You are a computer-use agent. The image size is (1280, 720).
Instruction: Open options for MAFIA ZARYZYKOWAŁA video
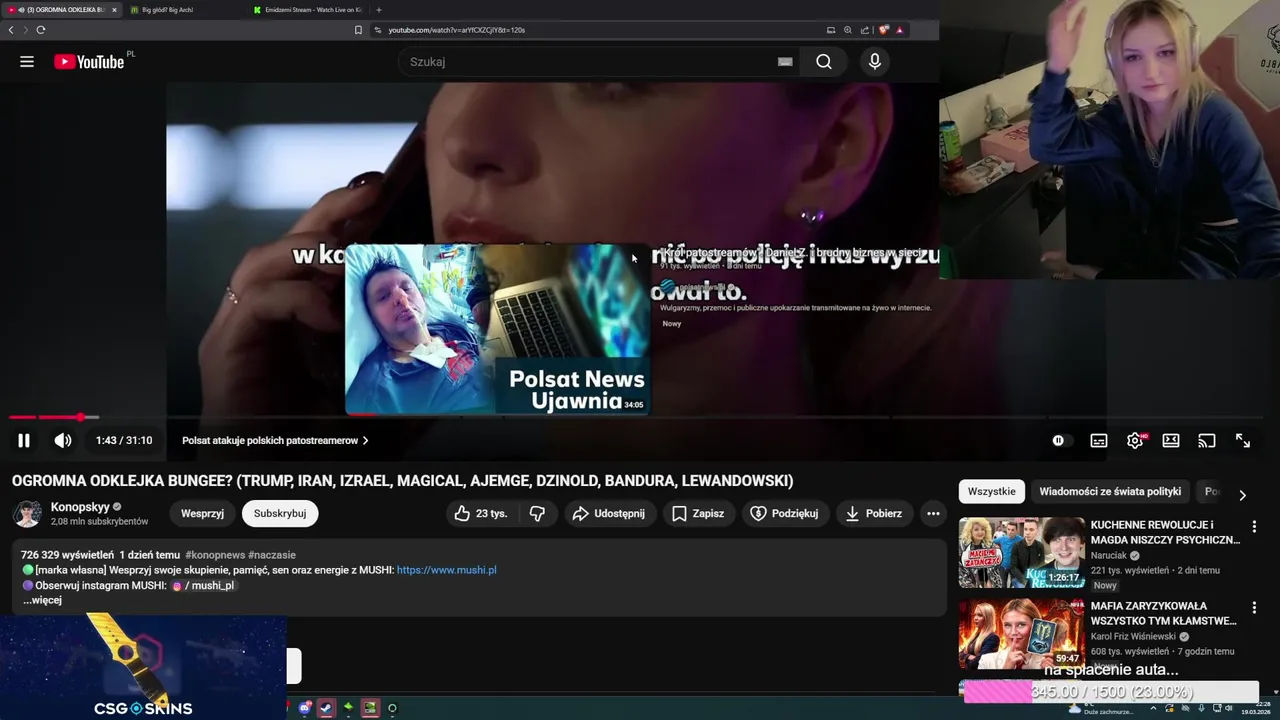(1254, 607)
